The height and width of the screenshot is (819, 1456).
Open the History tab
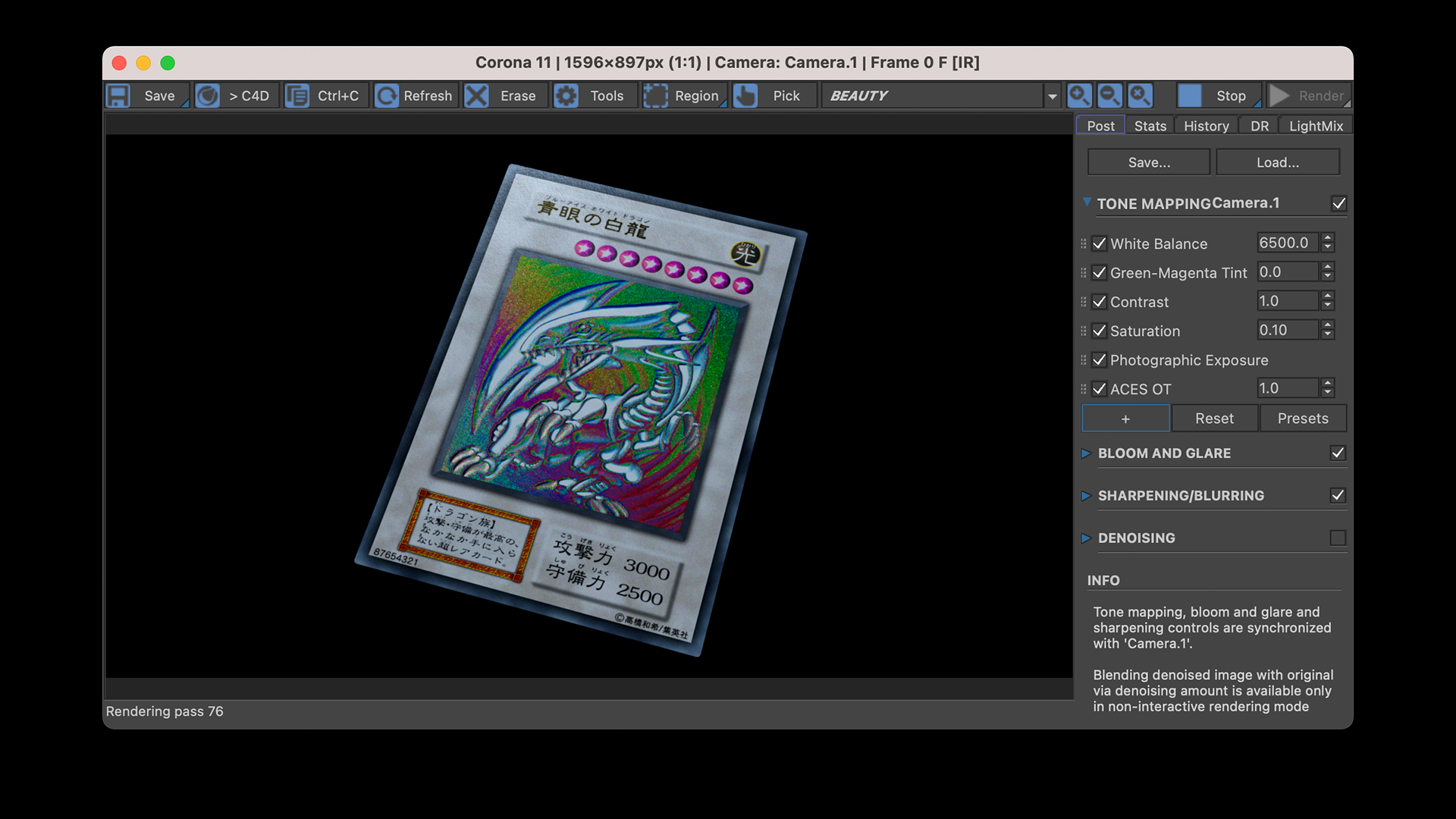click(x=1206, y=126)
